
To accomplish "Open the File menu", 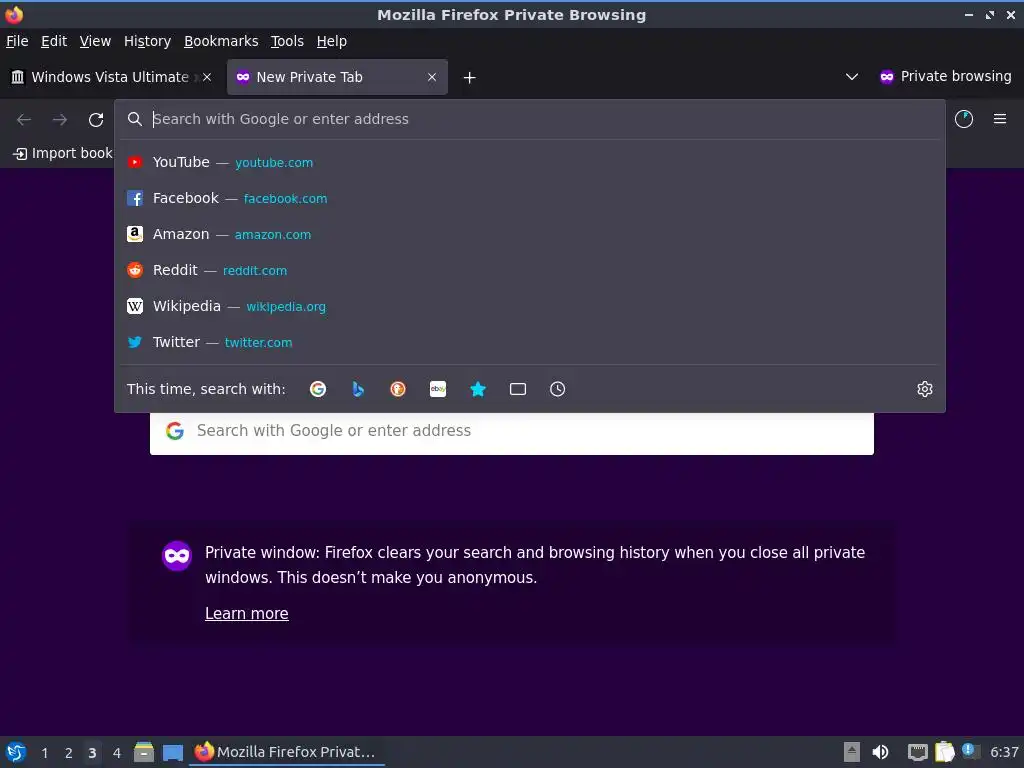I will tap(17, 41).
